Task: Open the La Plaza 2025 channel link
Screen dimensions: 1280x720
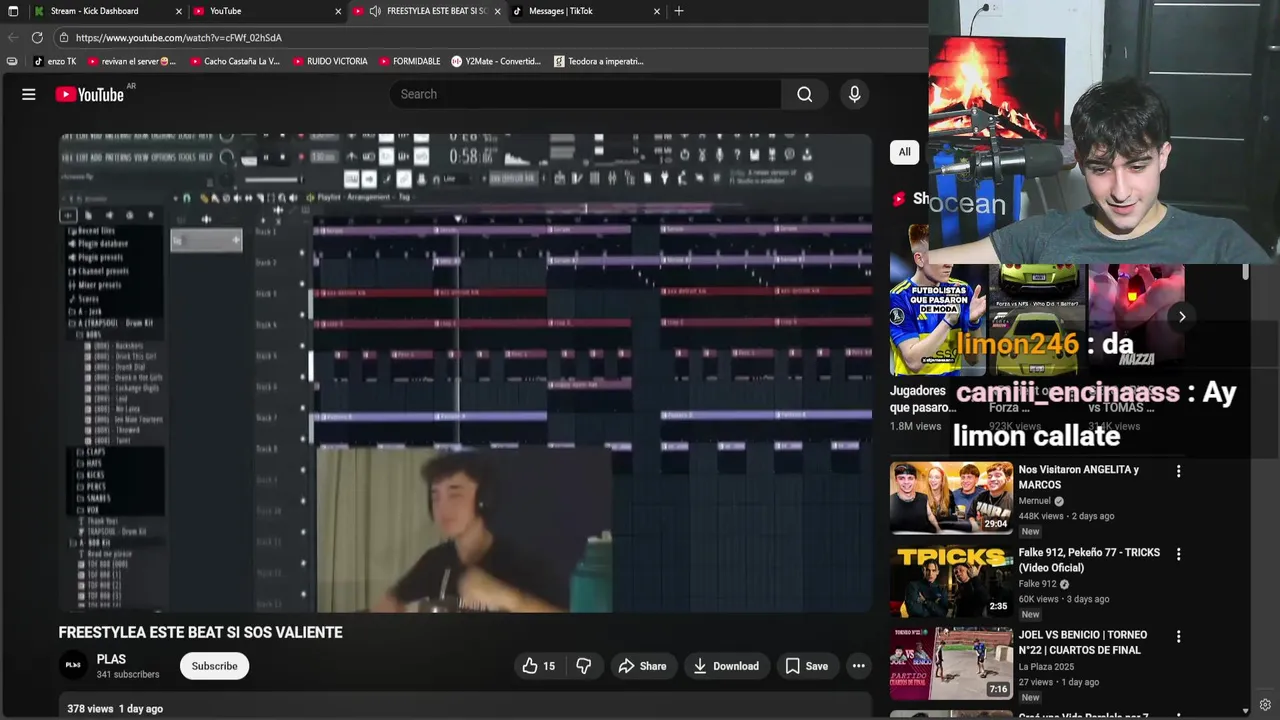Action: coord(1046,667)
